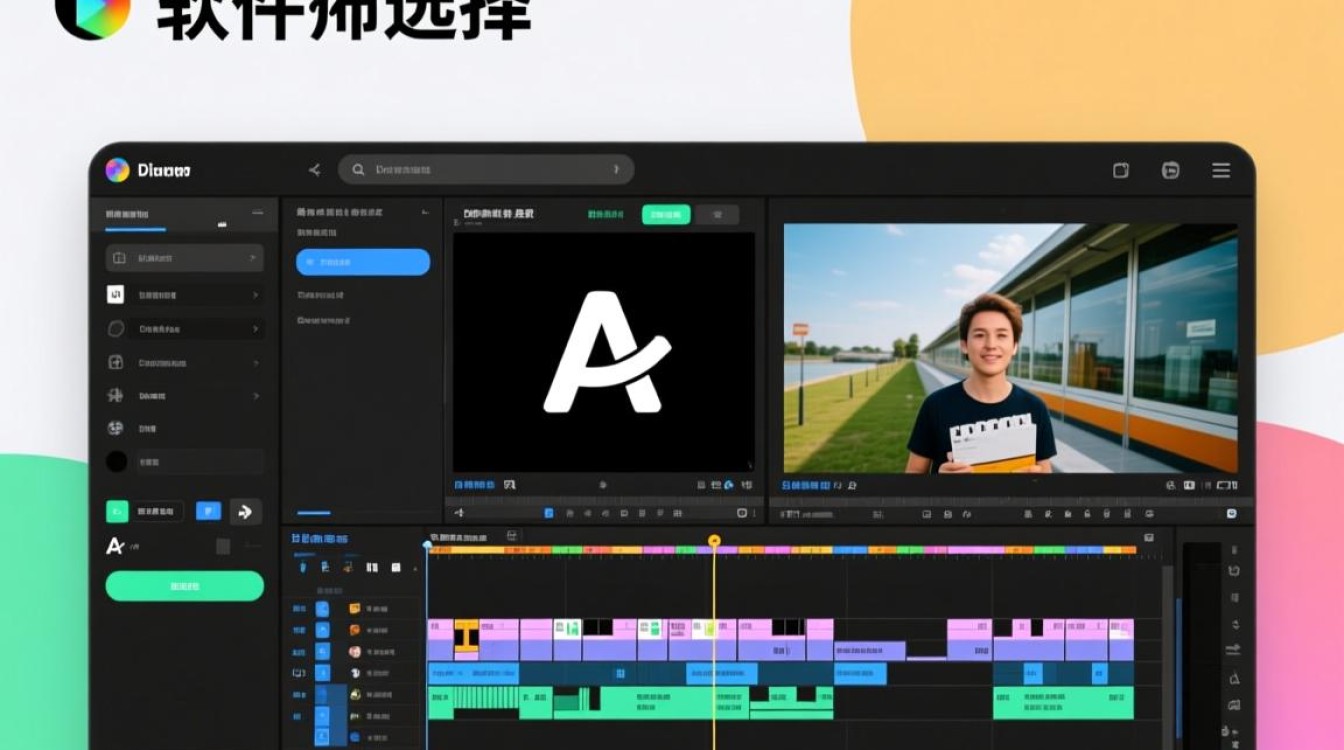Open the highlighted first row of the sidebar
Screen dimensions: 1344x750
[x=185, y=258]
